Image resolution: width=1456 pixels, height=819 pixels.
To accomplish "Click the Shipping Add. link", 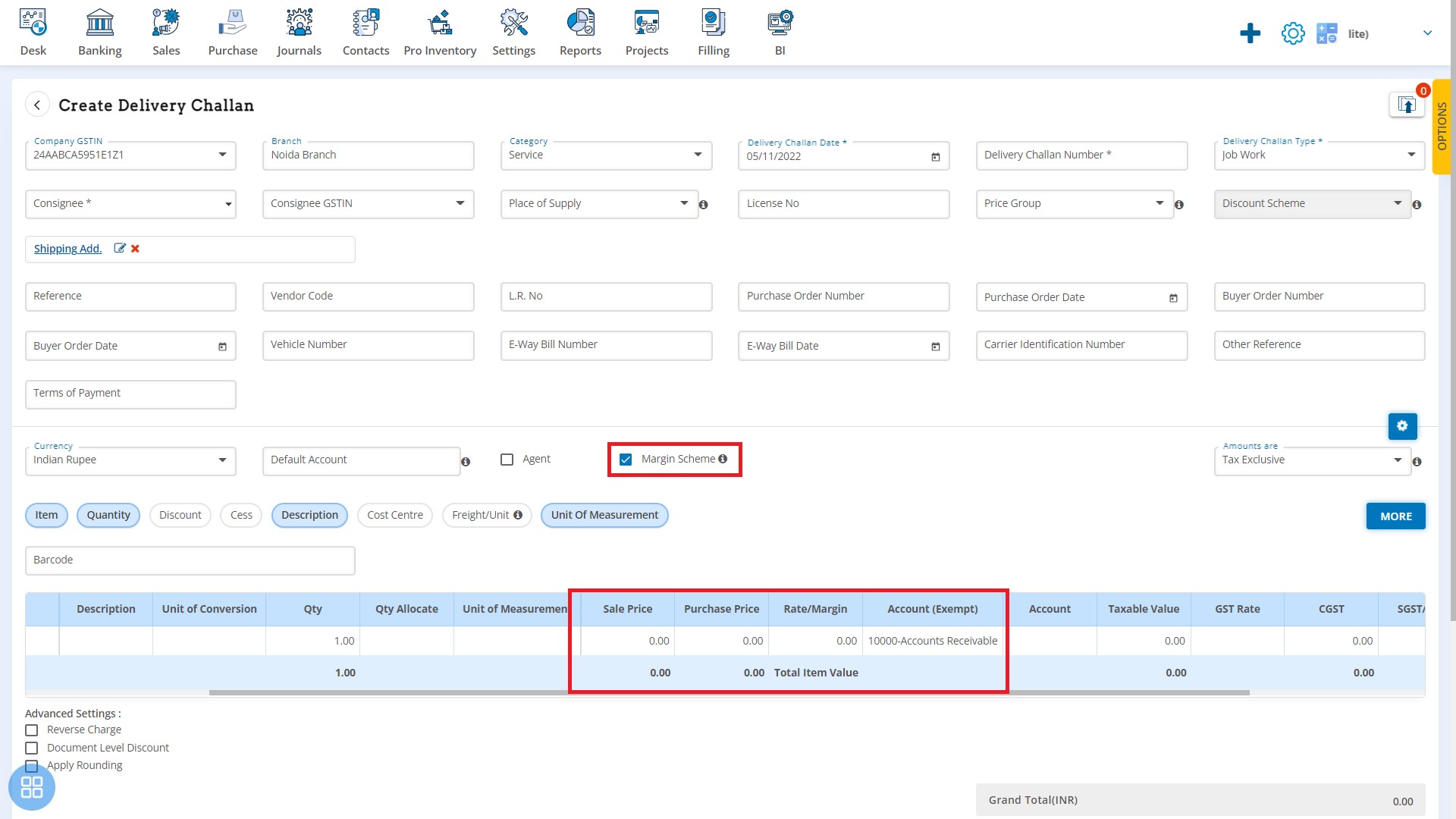I will tap(68, 248).
